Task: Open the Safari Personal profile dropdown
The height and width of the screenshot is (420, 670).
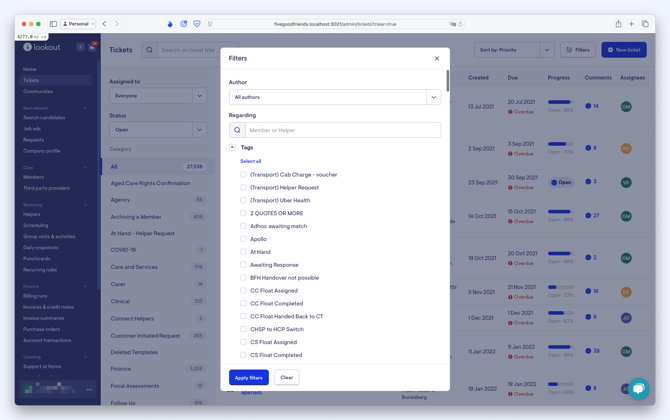Action: pos(78,24)
